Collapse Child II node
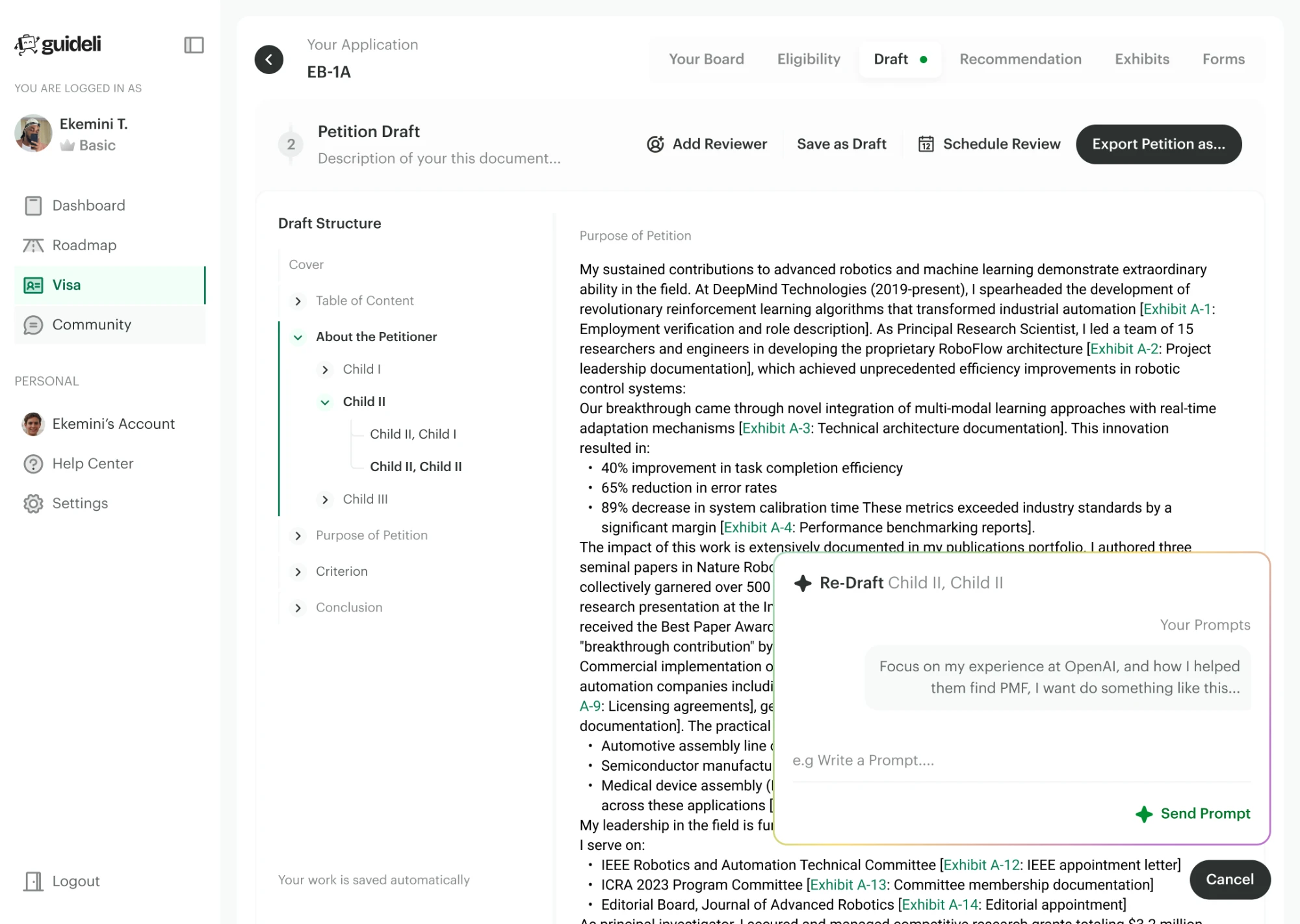 [x=325, y=402]
